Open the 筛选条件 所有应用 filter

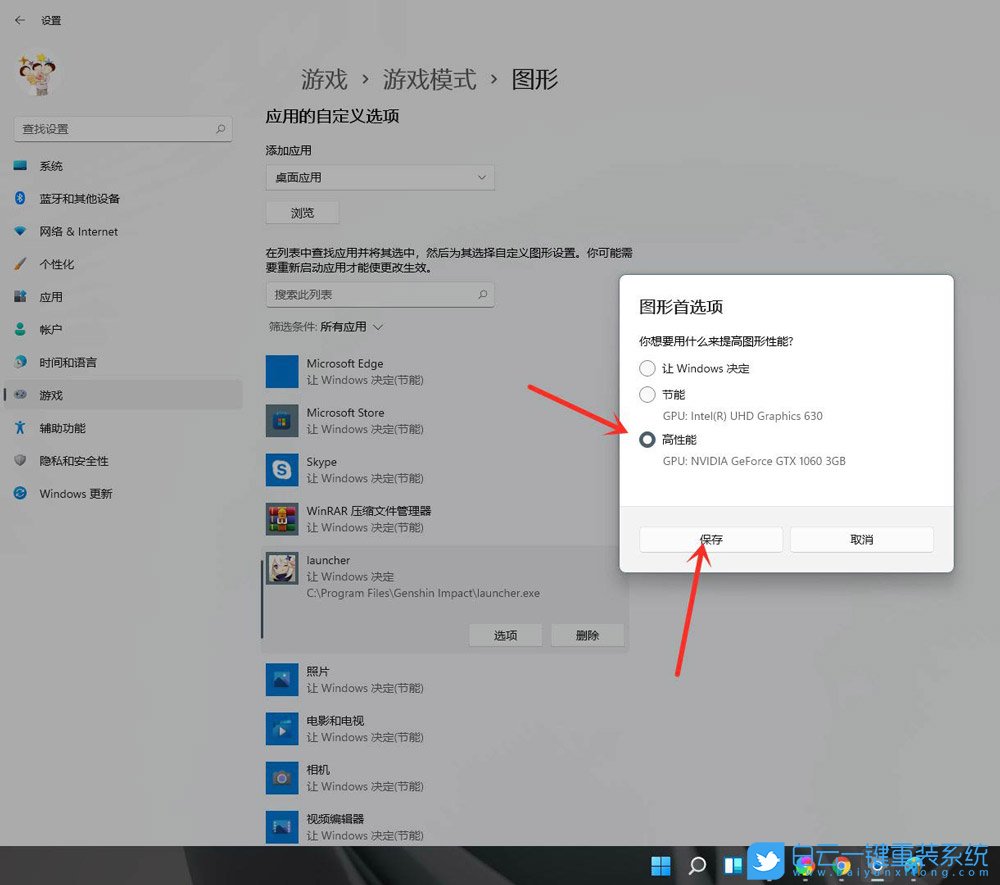pos(319,326)
